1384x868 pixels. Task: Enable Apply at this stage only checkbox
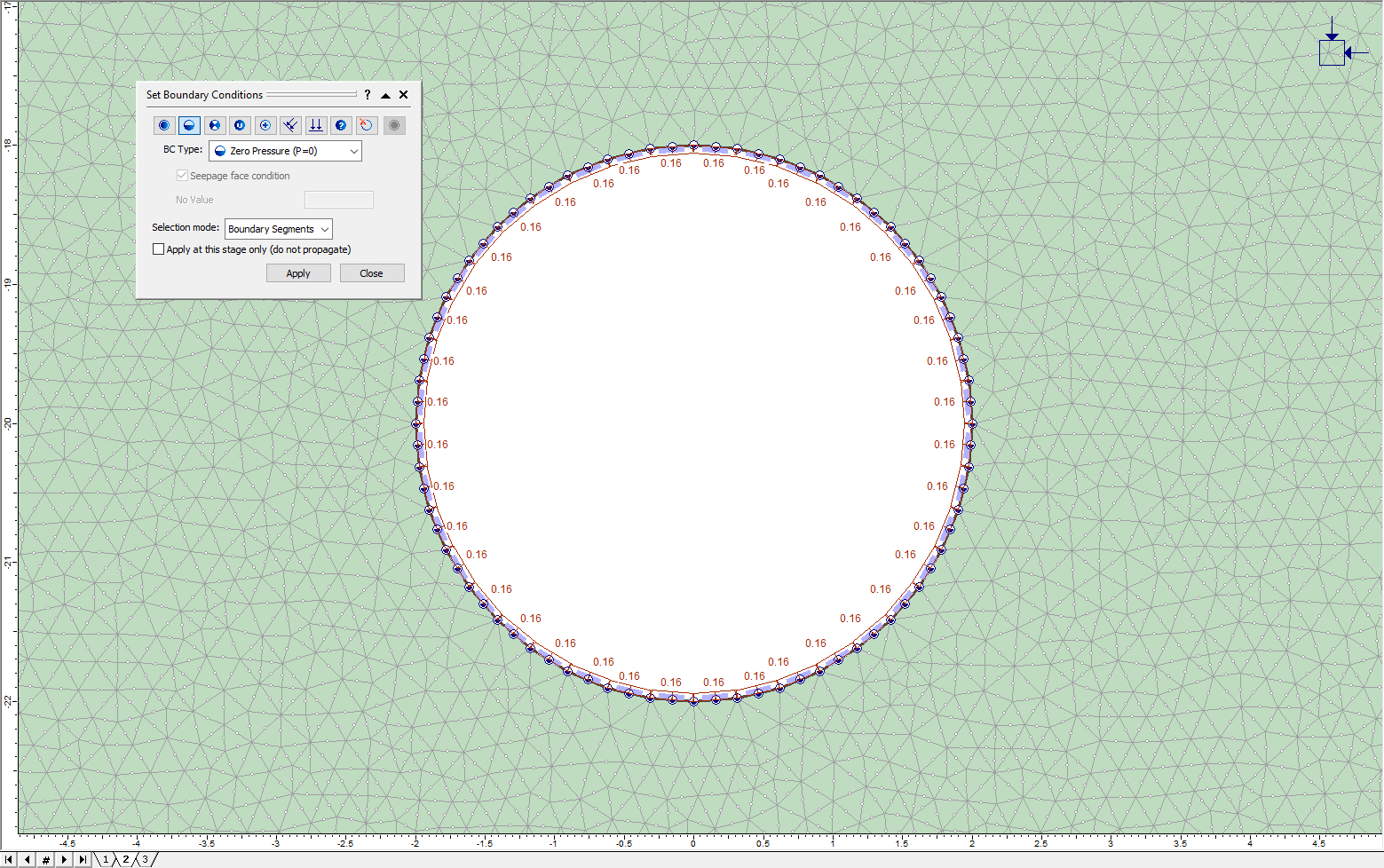coord(158,249)
